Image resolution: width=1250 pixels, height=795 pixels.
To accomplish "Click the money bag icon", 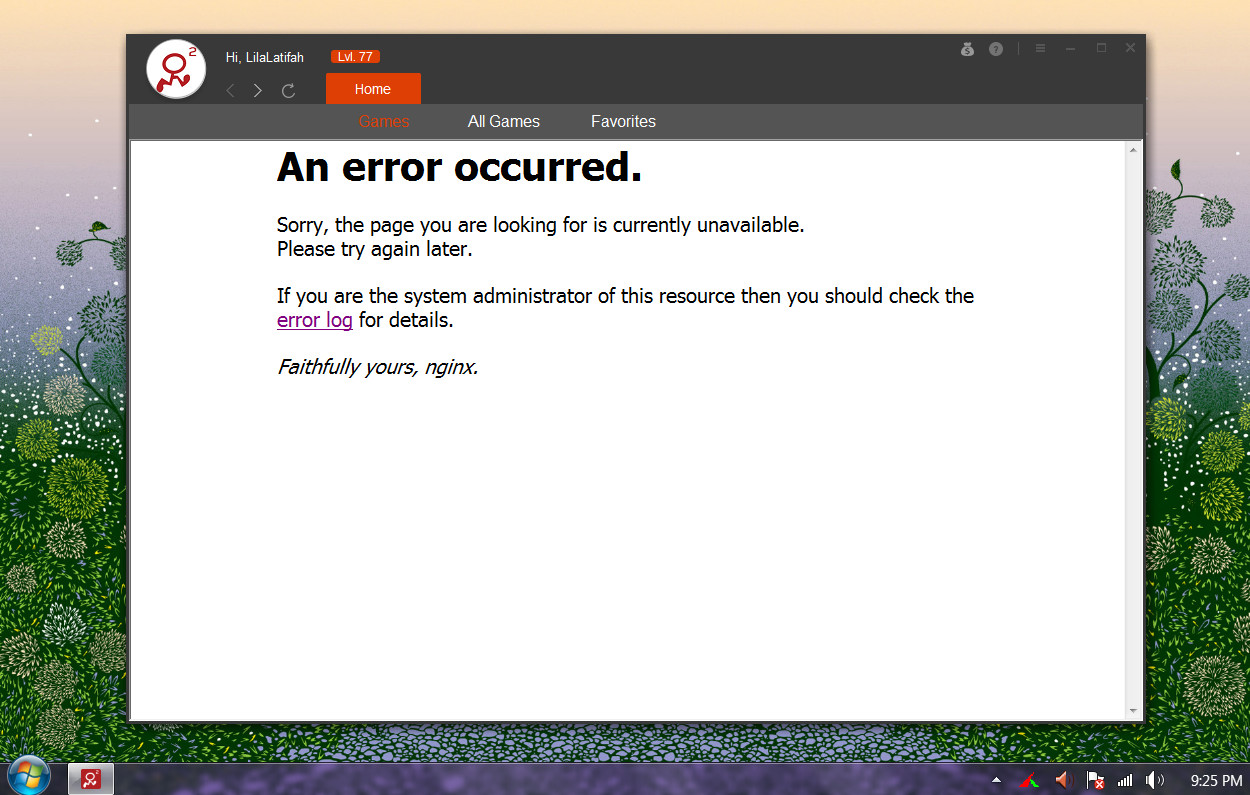I will click(x=967, y=49).
